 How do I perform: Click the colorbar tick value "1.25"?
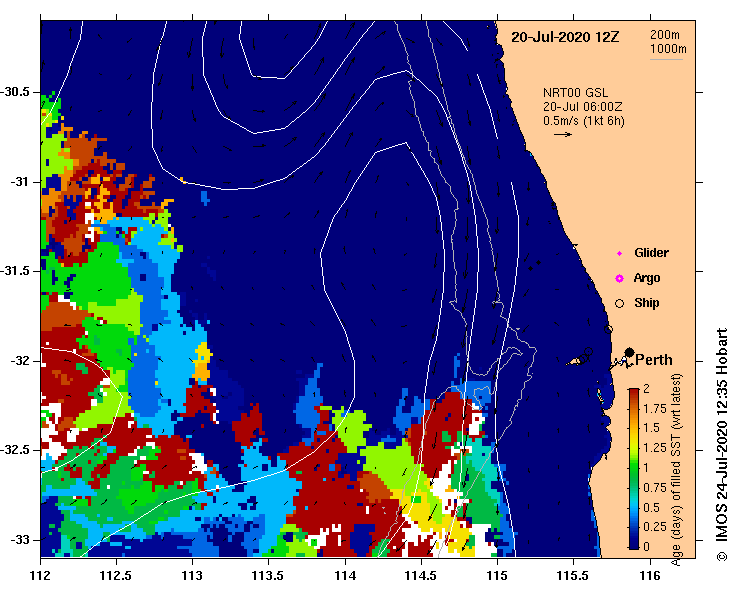(x=655, y=448)
